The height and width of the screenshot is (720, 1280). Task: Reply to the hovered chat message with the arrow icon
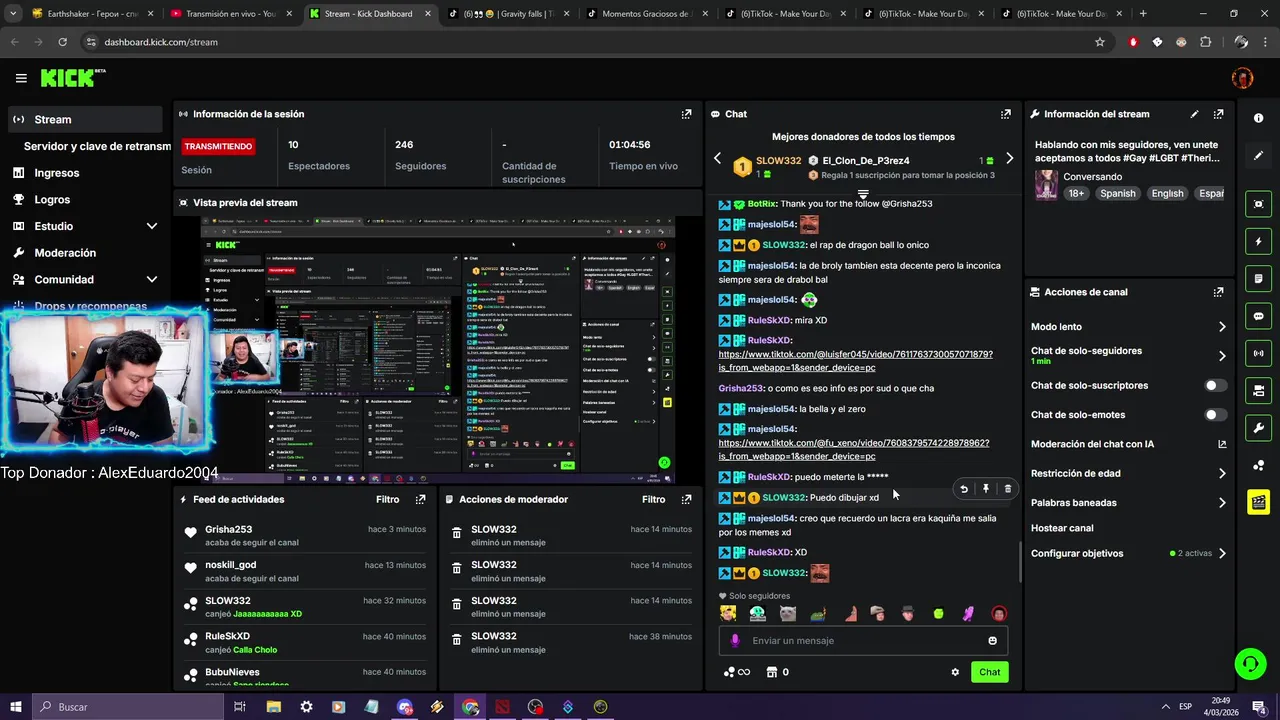[964, 489]
